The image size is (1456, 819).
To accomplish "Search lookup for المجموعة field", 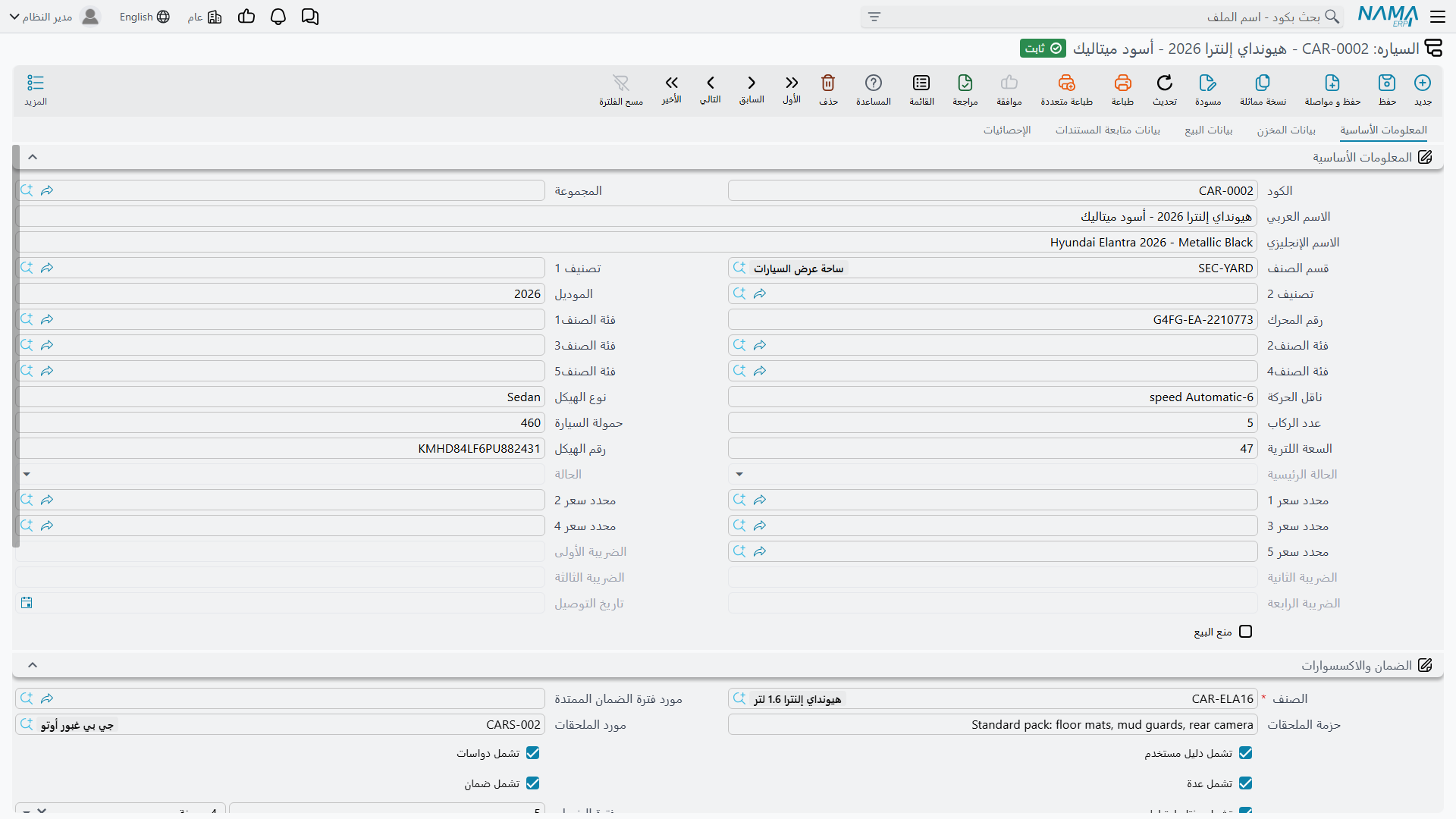I will click(x=27, y=190).
